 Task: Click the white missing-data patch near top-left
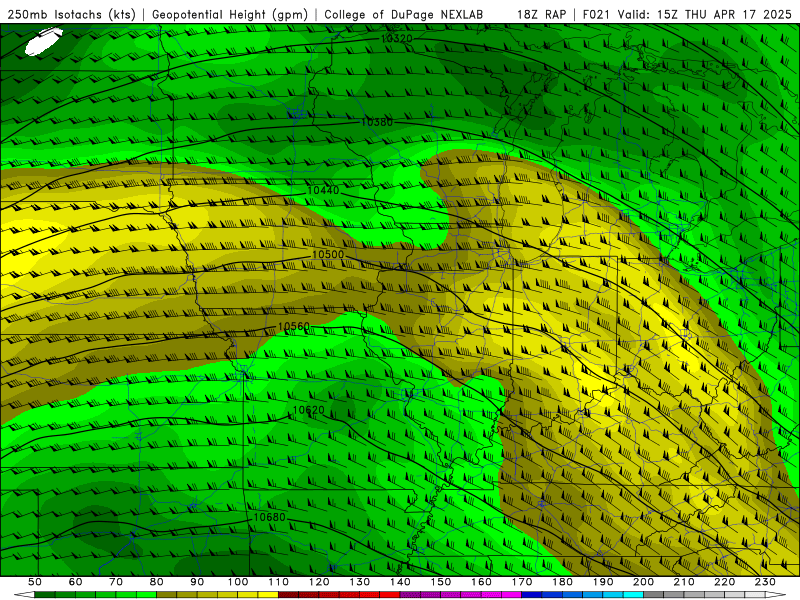tap(43, 41)
